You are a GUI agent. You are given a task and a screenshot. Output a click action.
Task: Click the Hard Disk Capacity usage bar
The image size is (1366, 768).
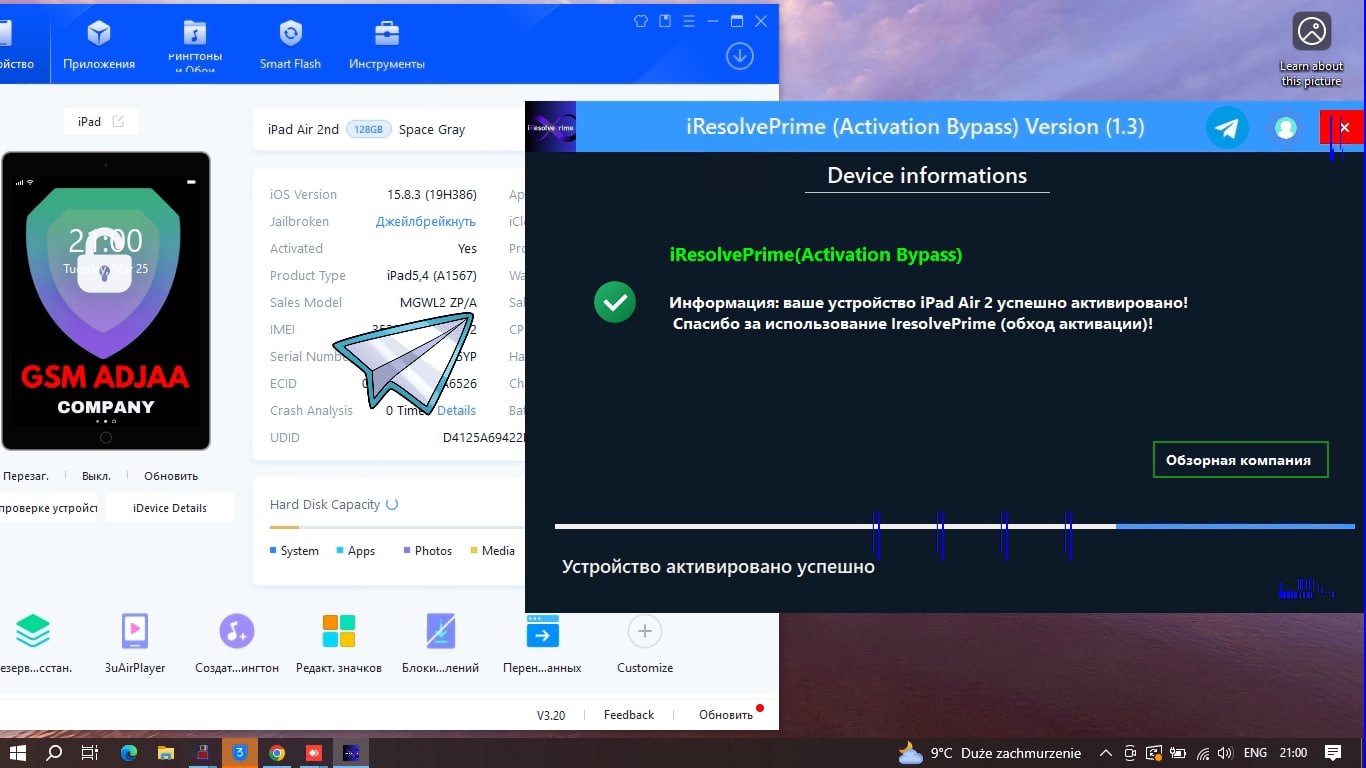coord(397,527)
